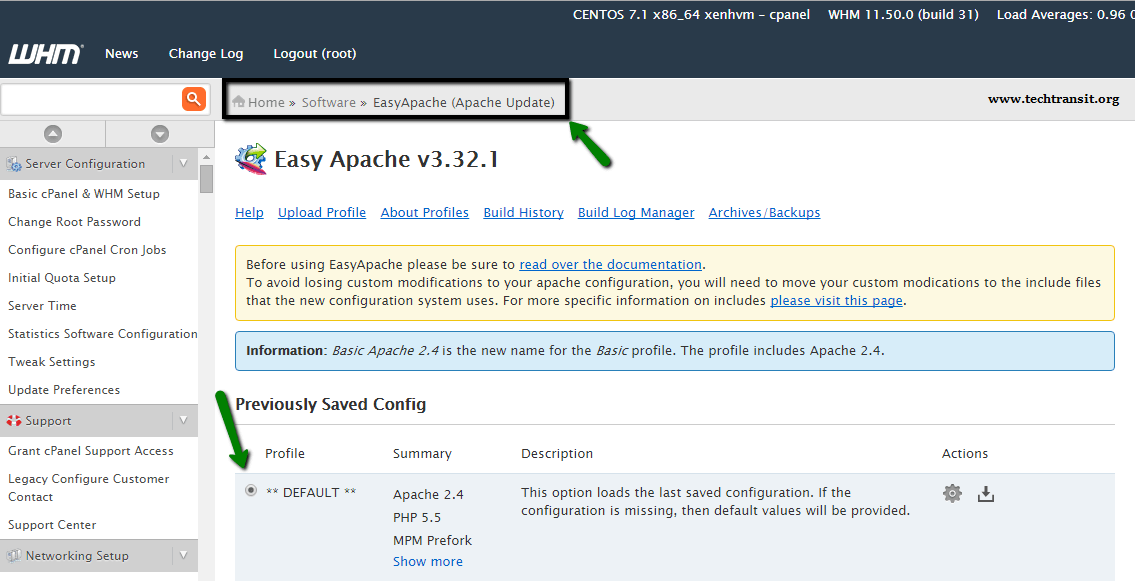Click the sidebar scroll-up circle arrow

53,134
